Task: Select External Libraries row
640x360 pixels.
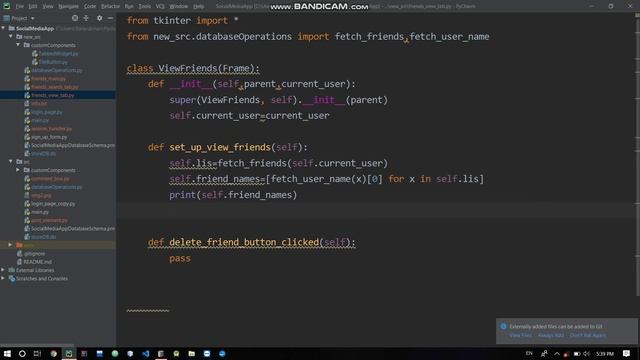Action: pos(35,270)
